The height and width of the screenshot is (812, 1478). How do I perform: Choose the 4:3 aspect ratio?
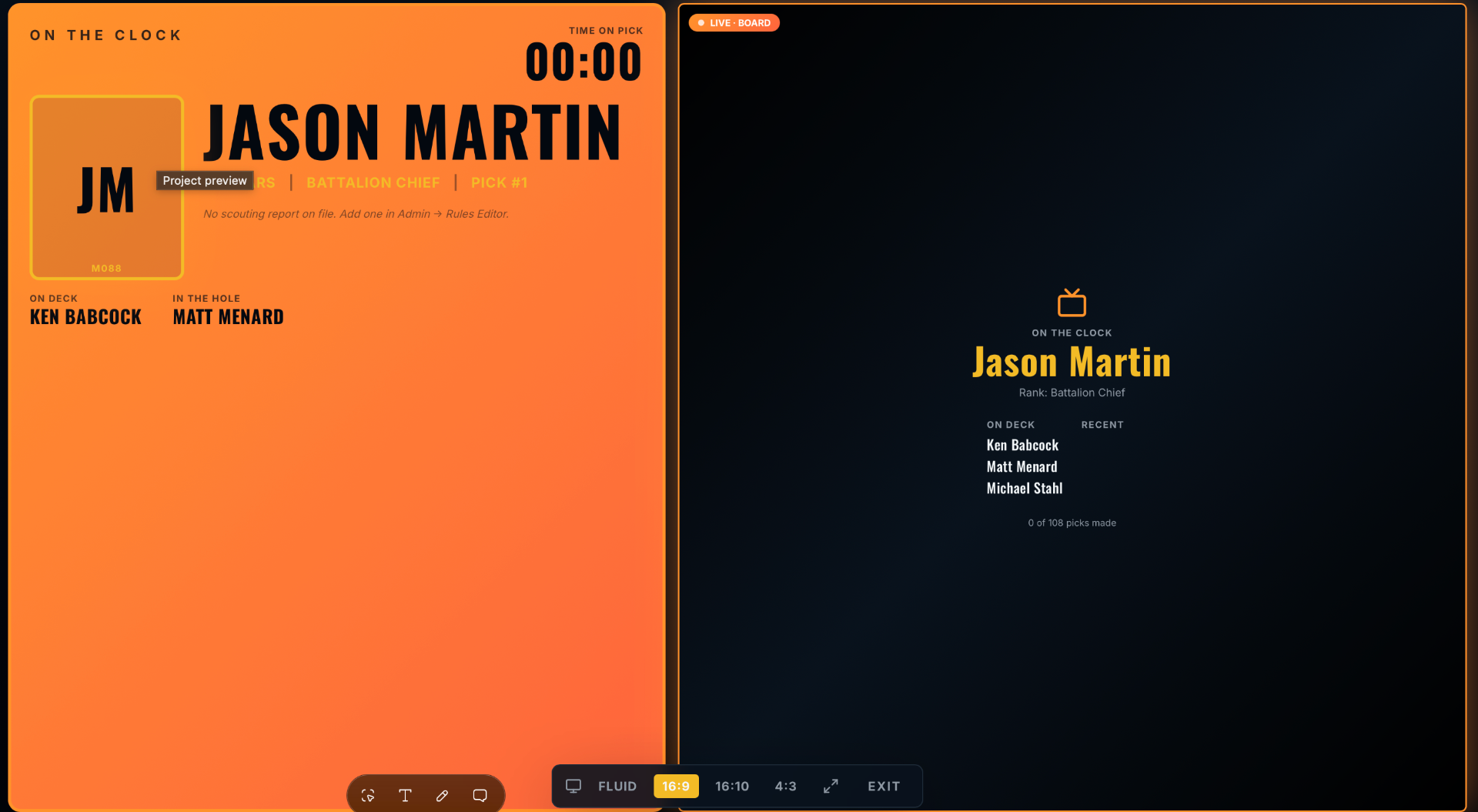click(x=785, y=786)
